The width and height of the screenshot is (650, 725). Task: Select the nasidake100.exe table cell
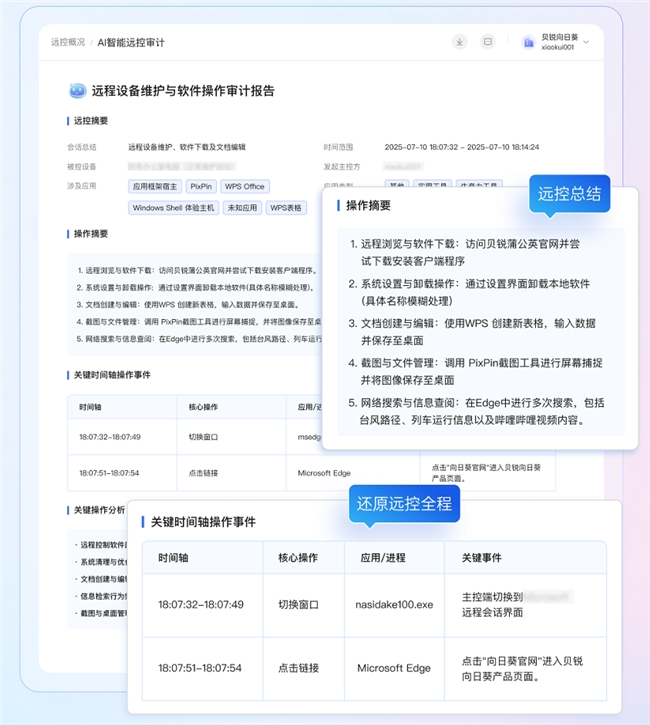coord(393,604)
